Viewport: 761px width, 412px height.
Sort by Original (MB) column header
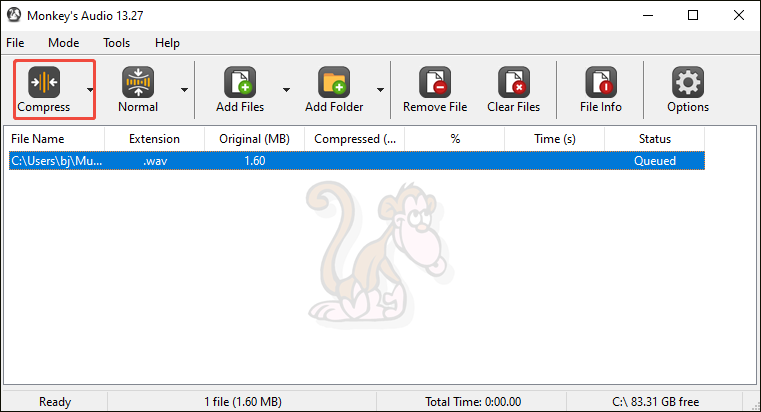pyautogui.click(x=254, y=139)
